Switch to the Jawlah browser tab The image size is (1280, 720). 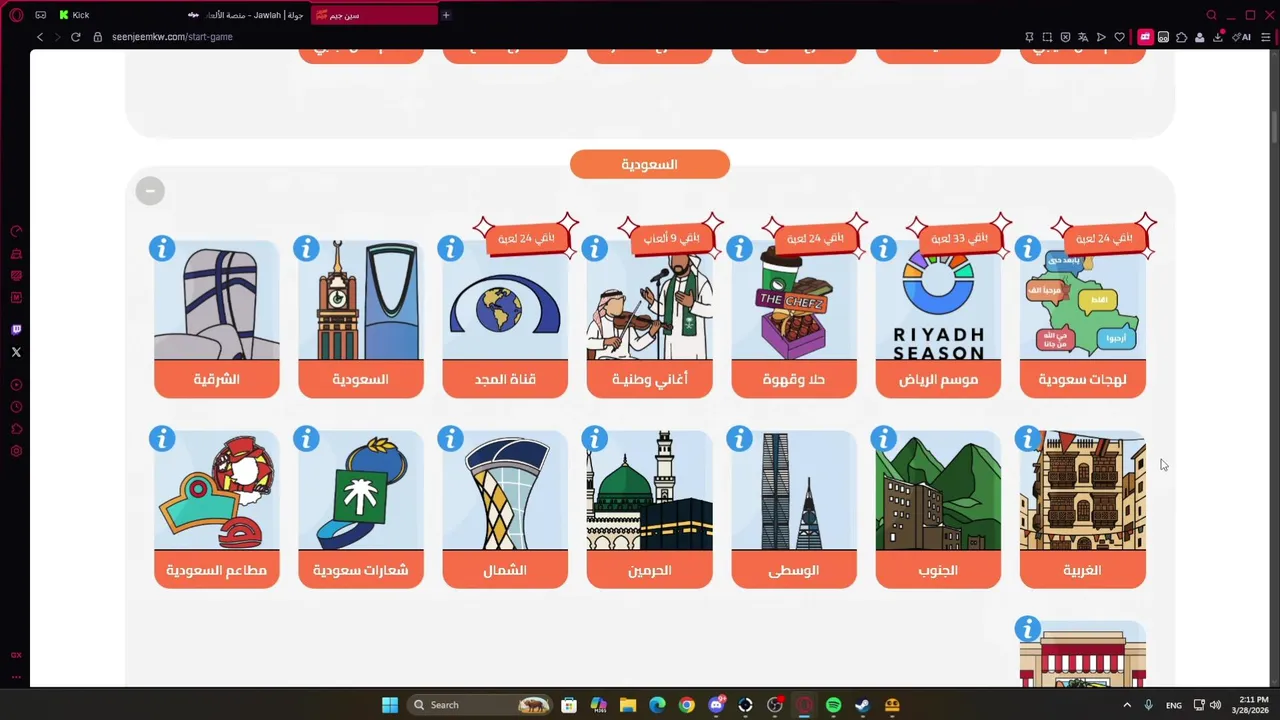(246, 15)
